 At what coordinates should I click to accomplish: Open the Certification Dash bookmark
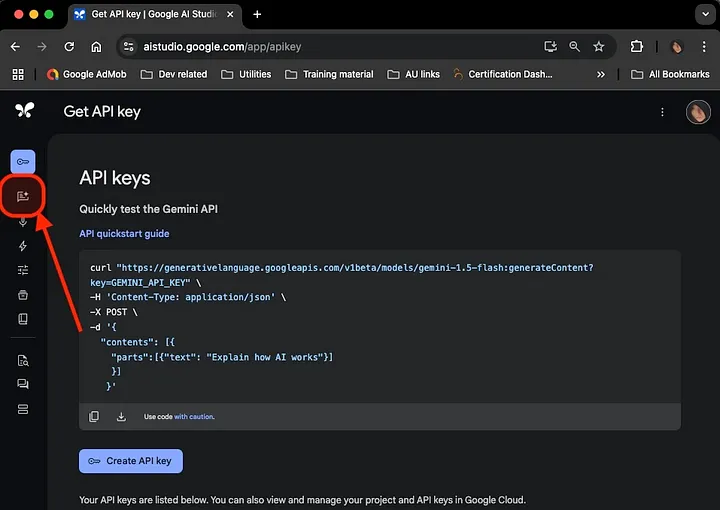tap(503, 74)
